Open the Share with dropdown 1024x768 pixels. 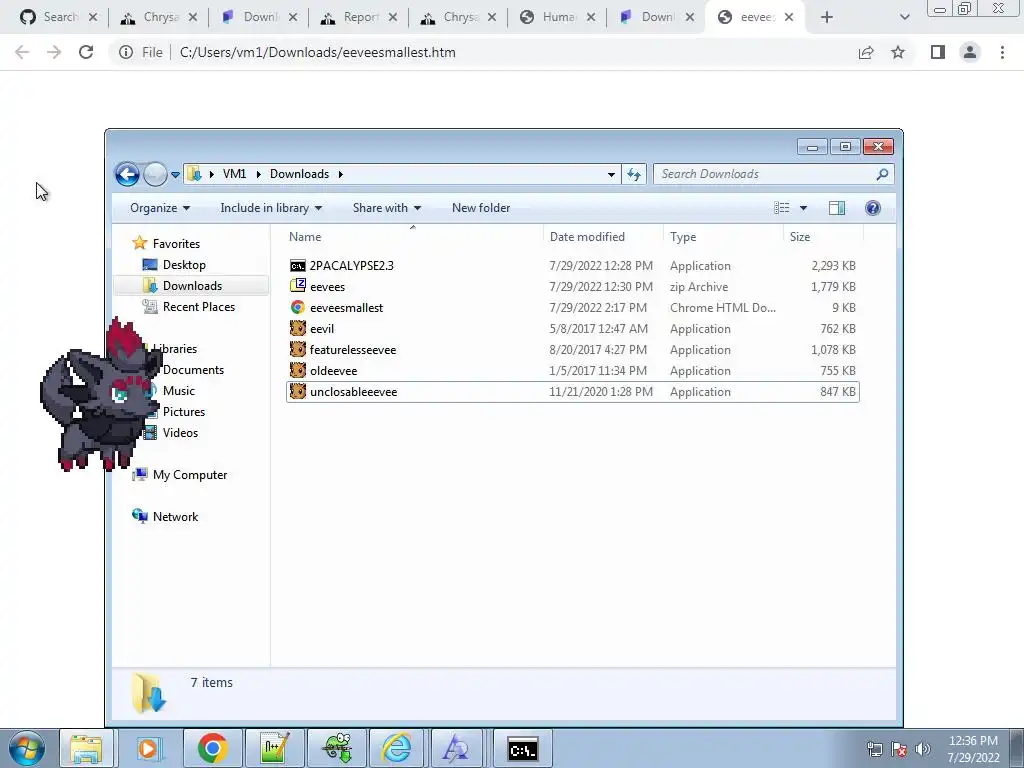387,208
